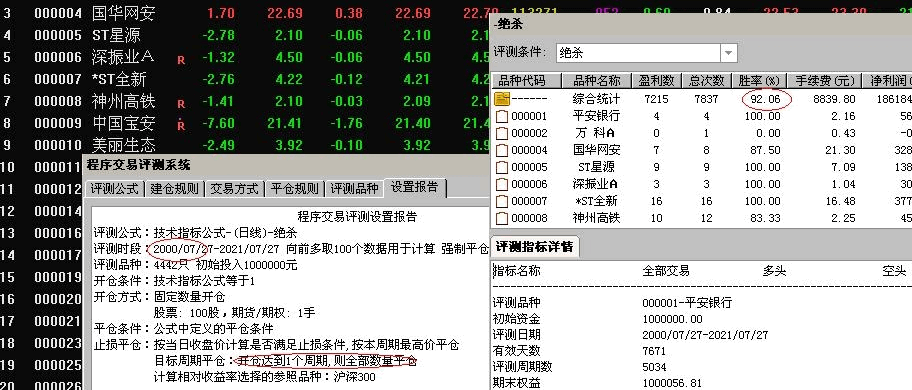The width and height of the screenshot is (912, 390).
Task: Click the 评测品种 4442只 line in report
Action: pos(195,265)
